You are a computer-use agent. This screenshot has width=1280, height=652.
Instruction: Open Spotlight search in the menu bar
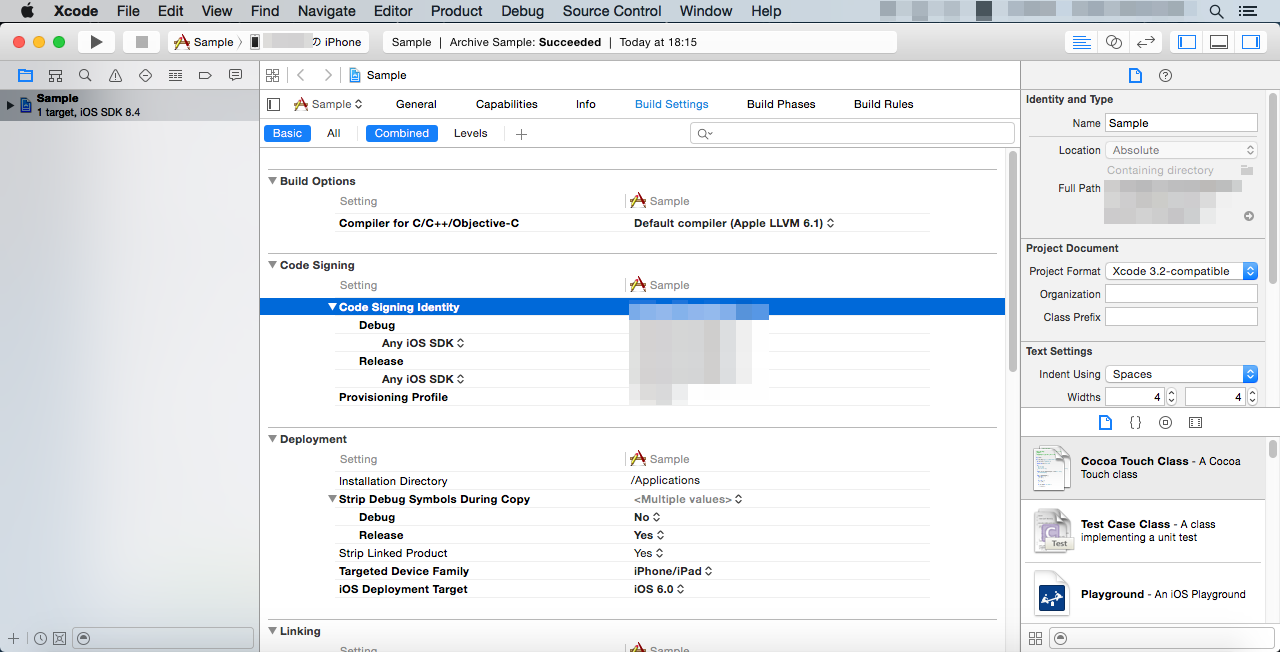(x=1216, y=11)
